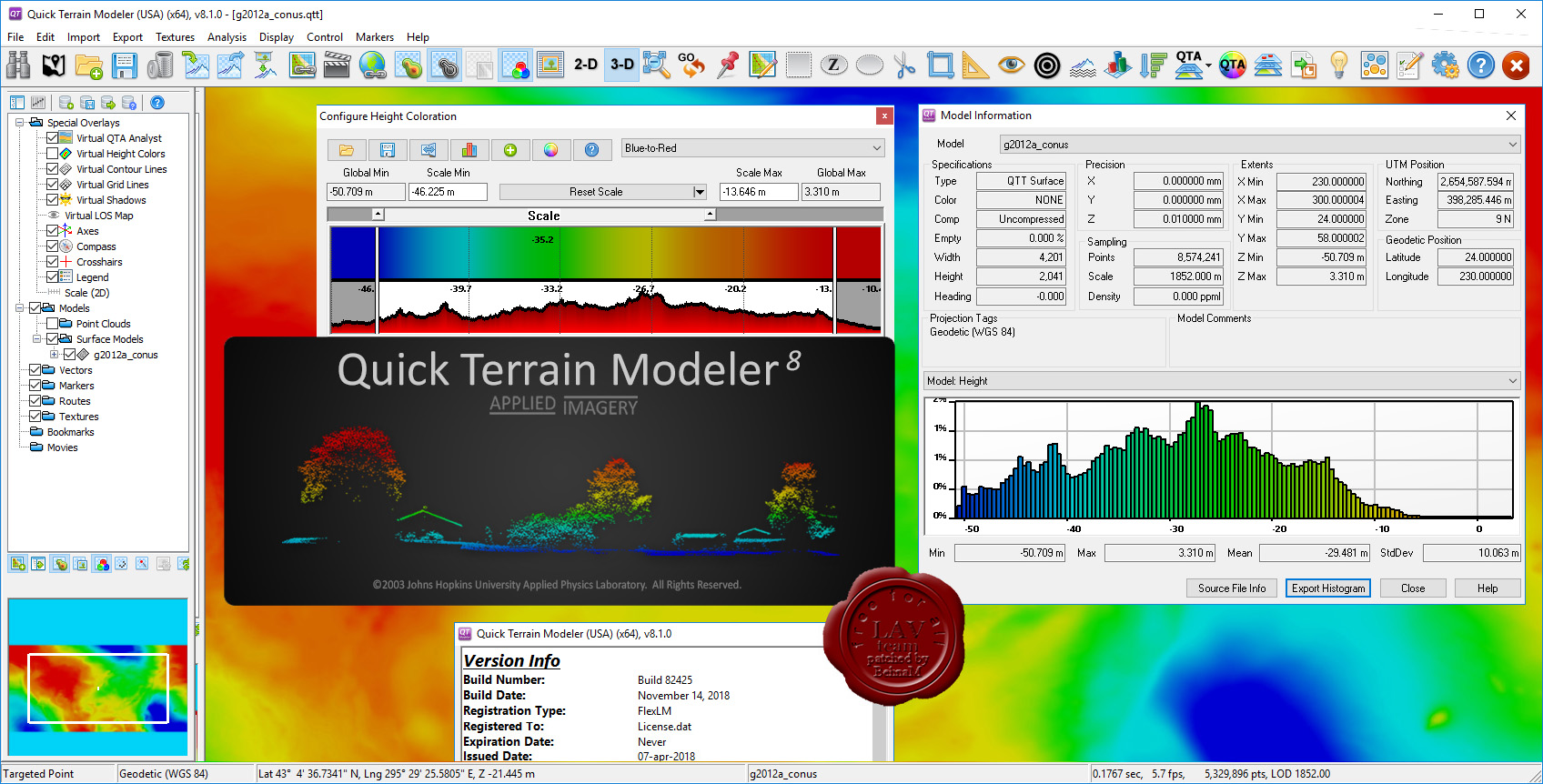The height and width of the screenshot is (784, 1543).
Task: Open the File menu
Action: 15,37
